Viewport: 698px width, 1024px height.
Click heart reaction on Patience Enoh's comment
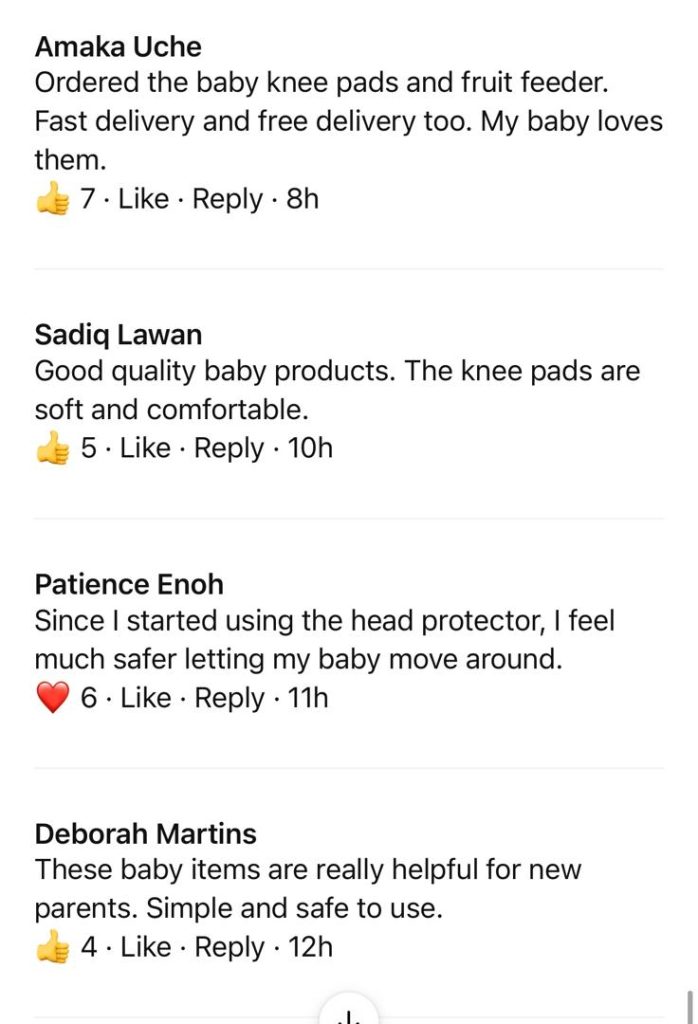point(52,698)
